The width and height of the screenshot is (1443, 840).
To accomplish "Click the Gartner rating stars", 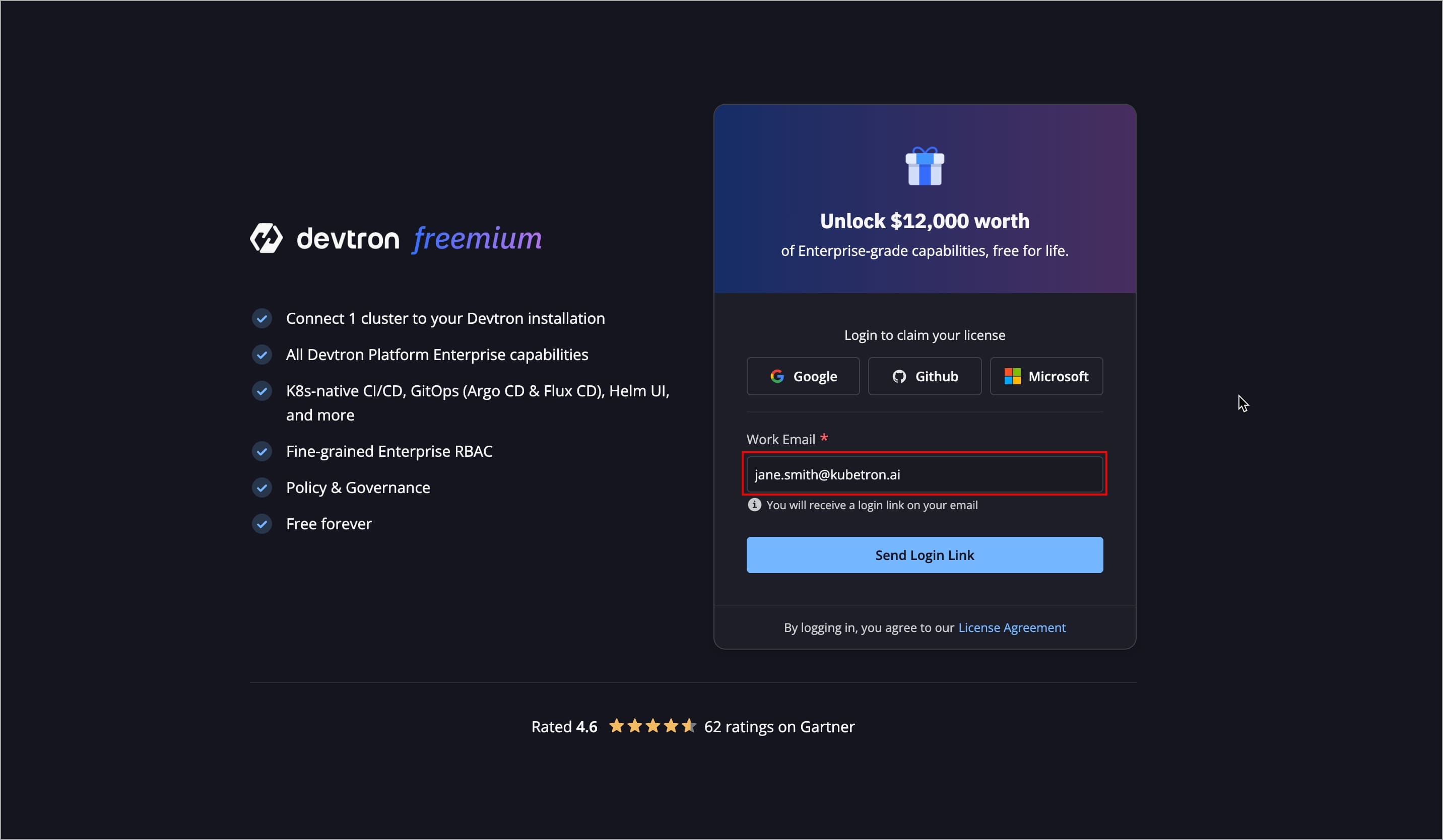I will [x=652, y=726].
